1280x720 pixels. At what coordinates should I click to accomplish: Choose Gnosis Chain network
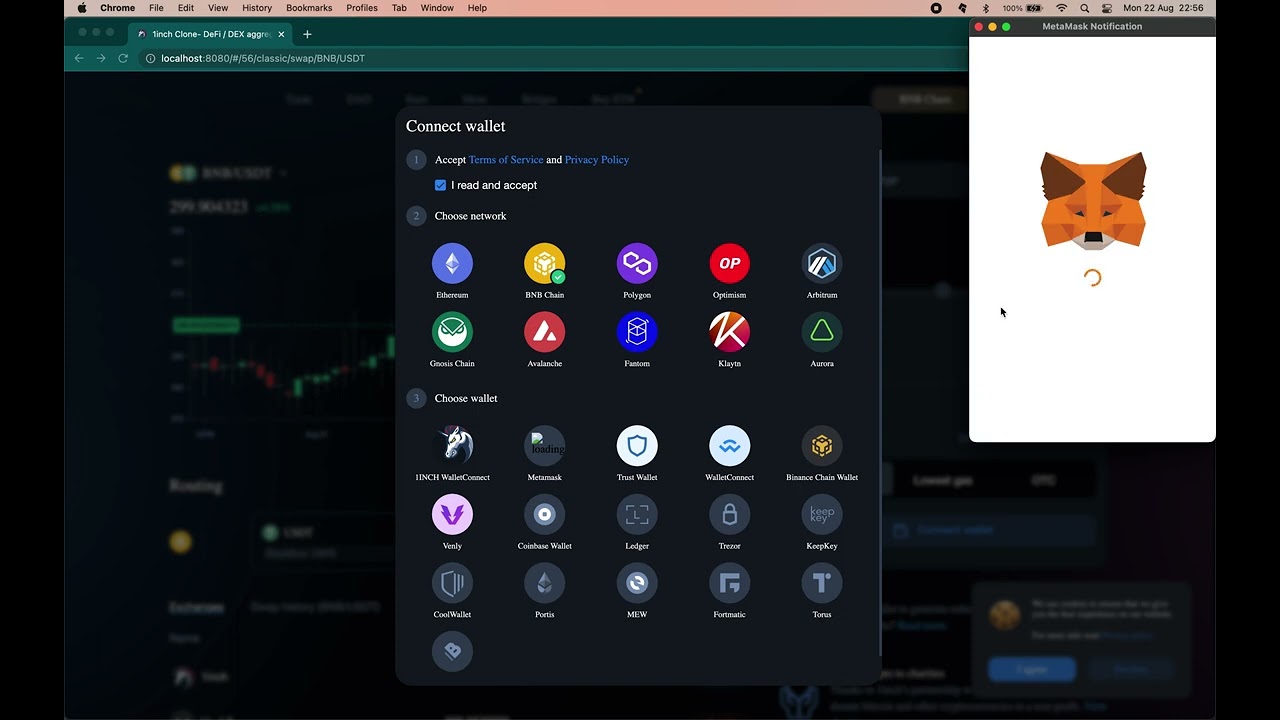[452, 332]
